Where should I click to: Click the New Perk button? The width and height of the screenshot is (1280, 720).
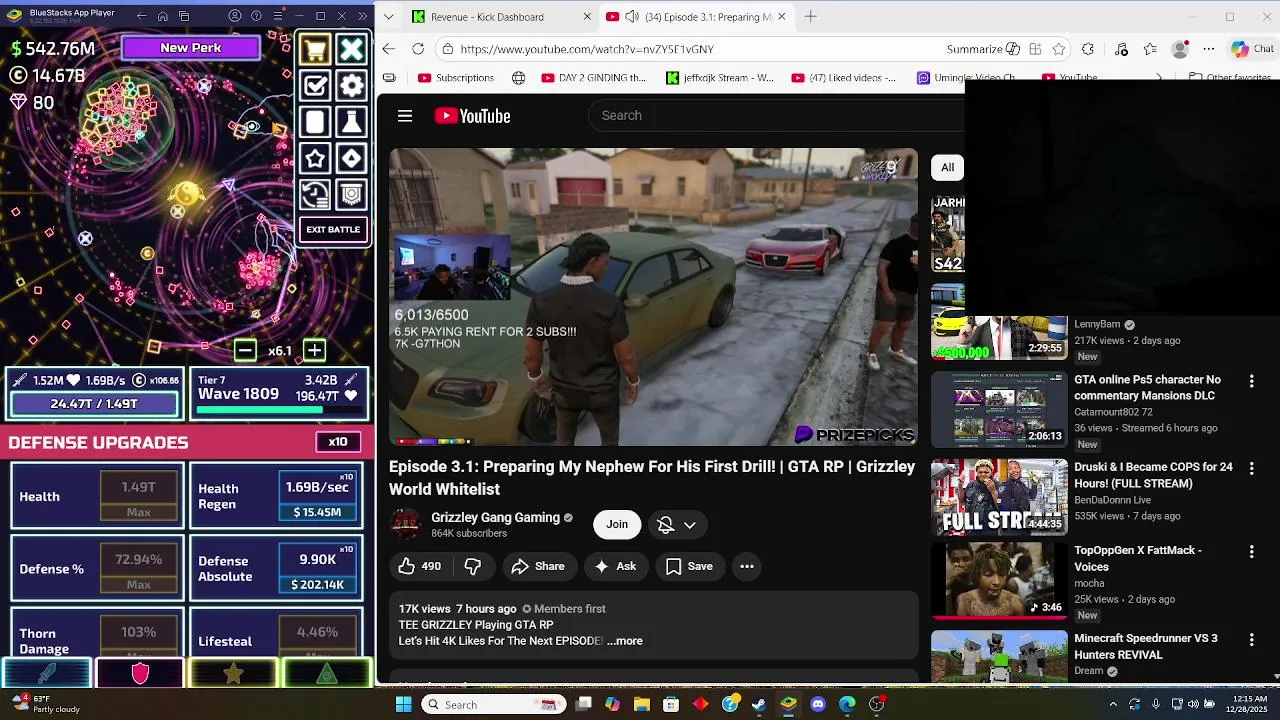(x=191, y=47)
